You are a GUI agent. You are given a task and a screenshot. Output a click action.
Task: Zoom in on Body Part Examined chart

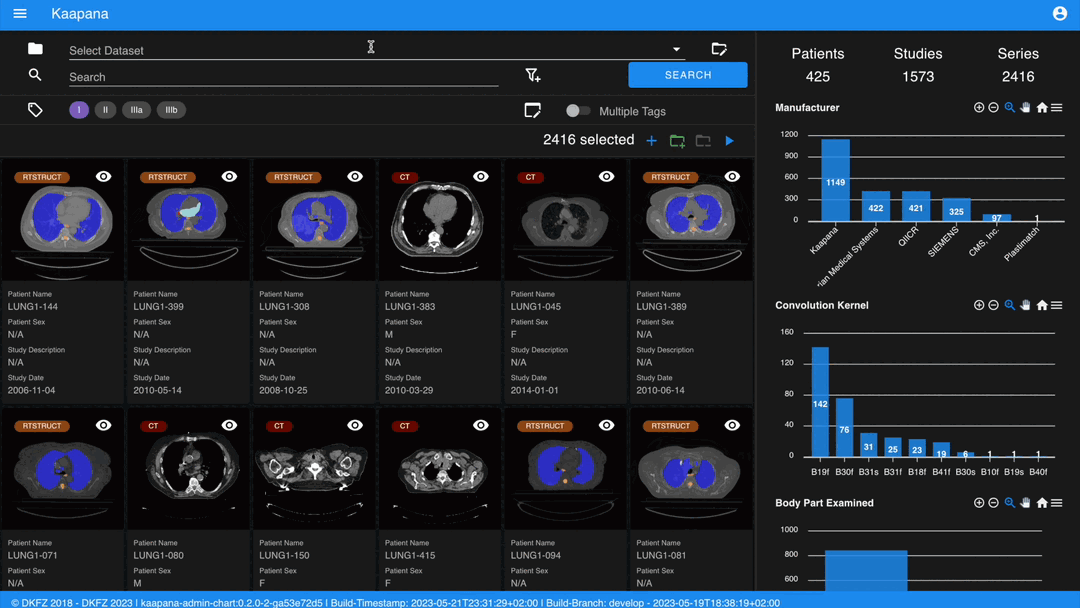click(x=979, y=503)
